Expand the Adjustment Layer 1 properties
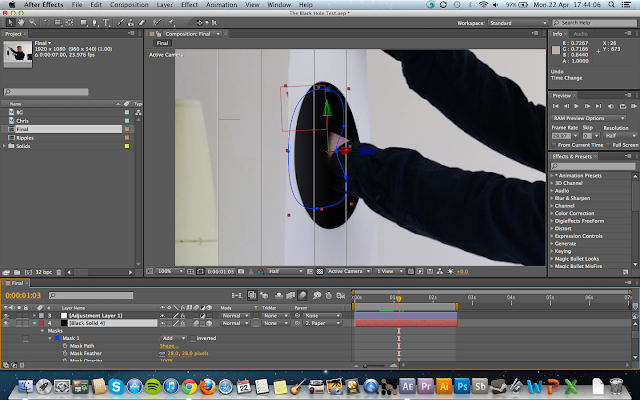Image resolution: width=640 pixels, height=400 pixels. (x=35, y=316)
